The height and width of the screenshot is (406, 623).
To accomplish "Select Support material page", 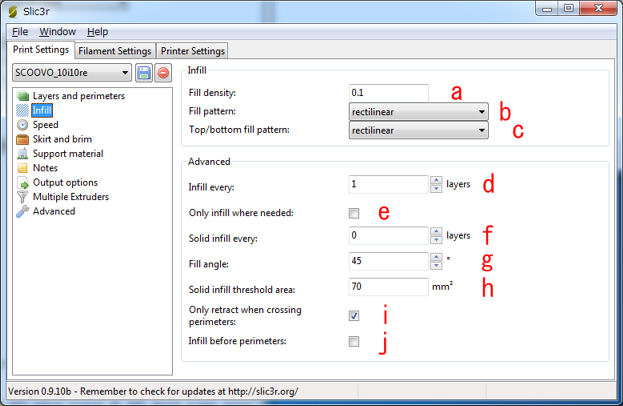I will pyautogui.click(x=68, y=154).
